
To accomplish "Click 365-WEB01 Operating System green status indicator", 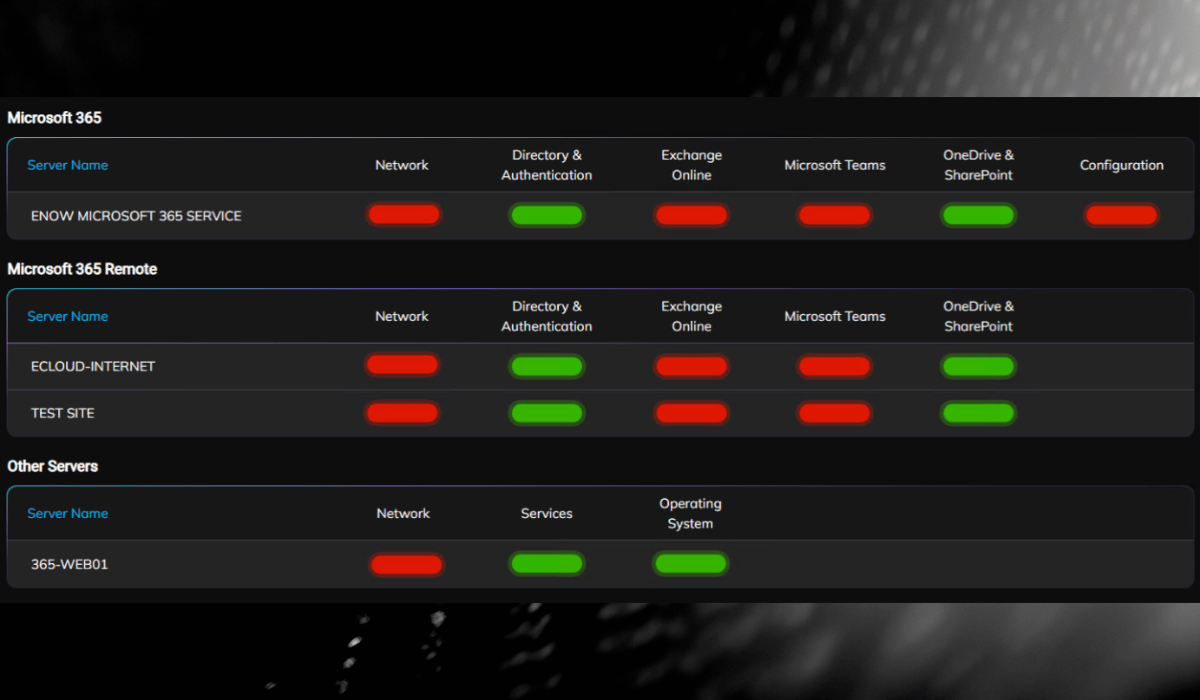I will [x=691, y=564].
